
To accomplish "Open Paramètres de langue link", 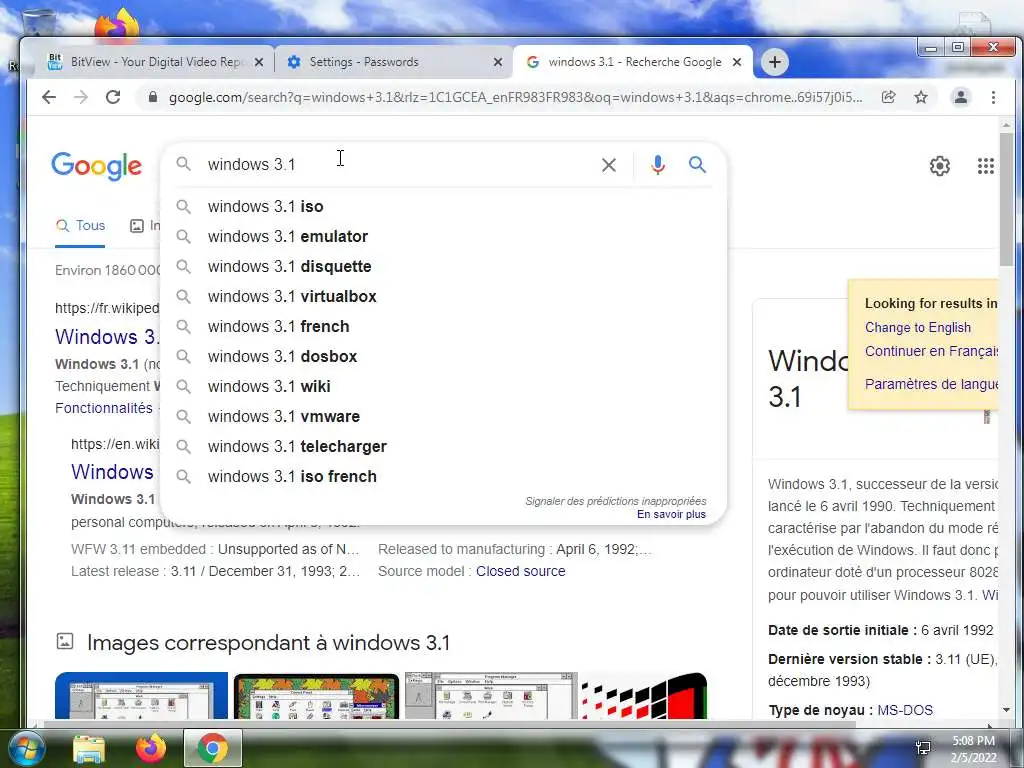I will click(931, 384).
